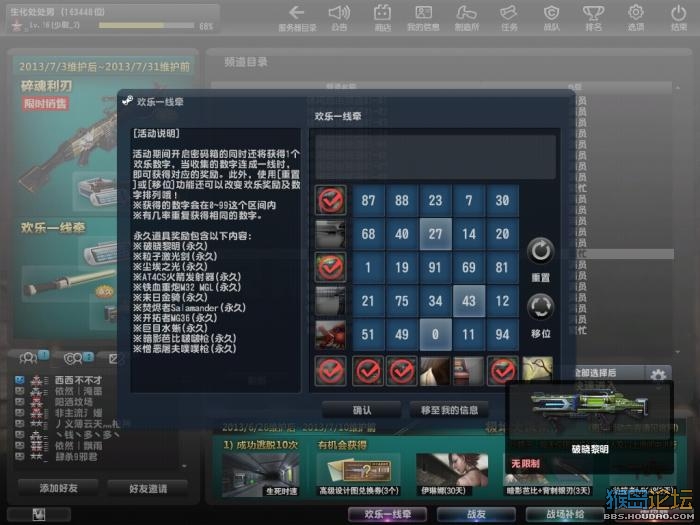Switch to the 欢乐一线牵 bottom tab
Screen dimensions: 700x525
388,514
